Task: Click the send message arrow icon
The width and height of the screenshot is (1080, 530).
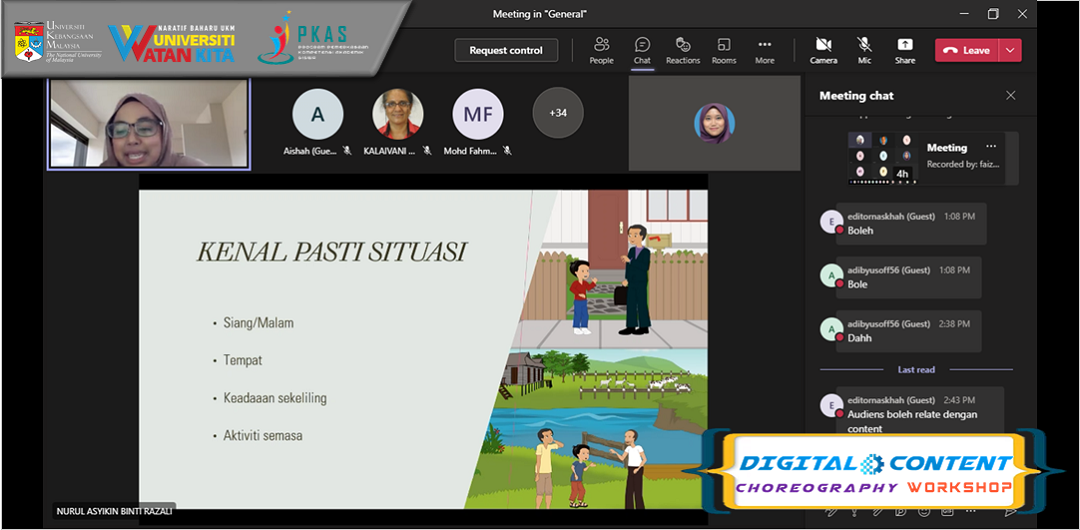Action: 1011,511
